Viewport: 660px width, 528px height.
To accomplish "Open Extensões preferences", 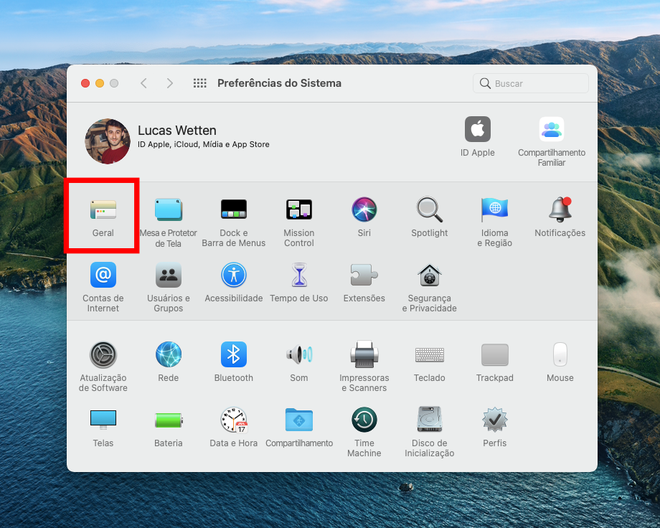I will [x=364, y=275].
